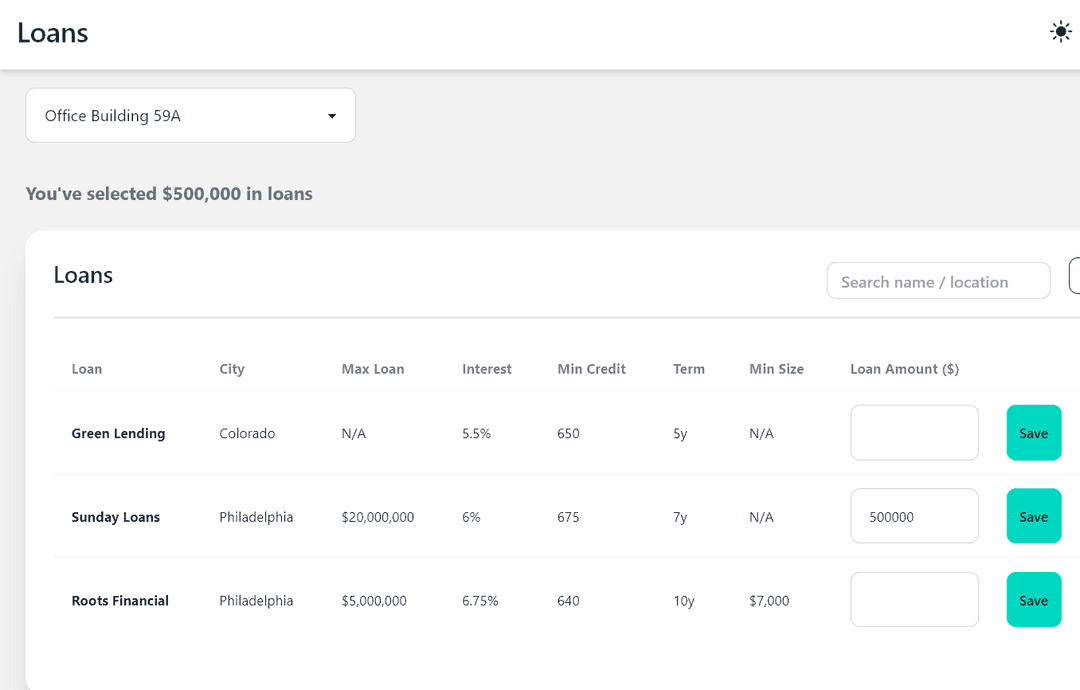The image size is (1080, 690).
Task: Open the Green Lending loan name
Action: click(x=118, y=434)
